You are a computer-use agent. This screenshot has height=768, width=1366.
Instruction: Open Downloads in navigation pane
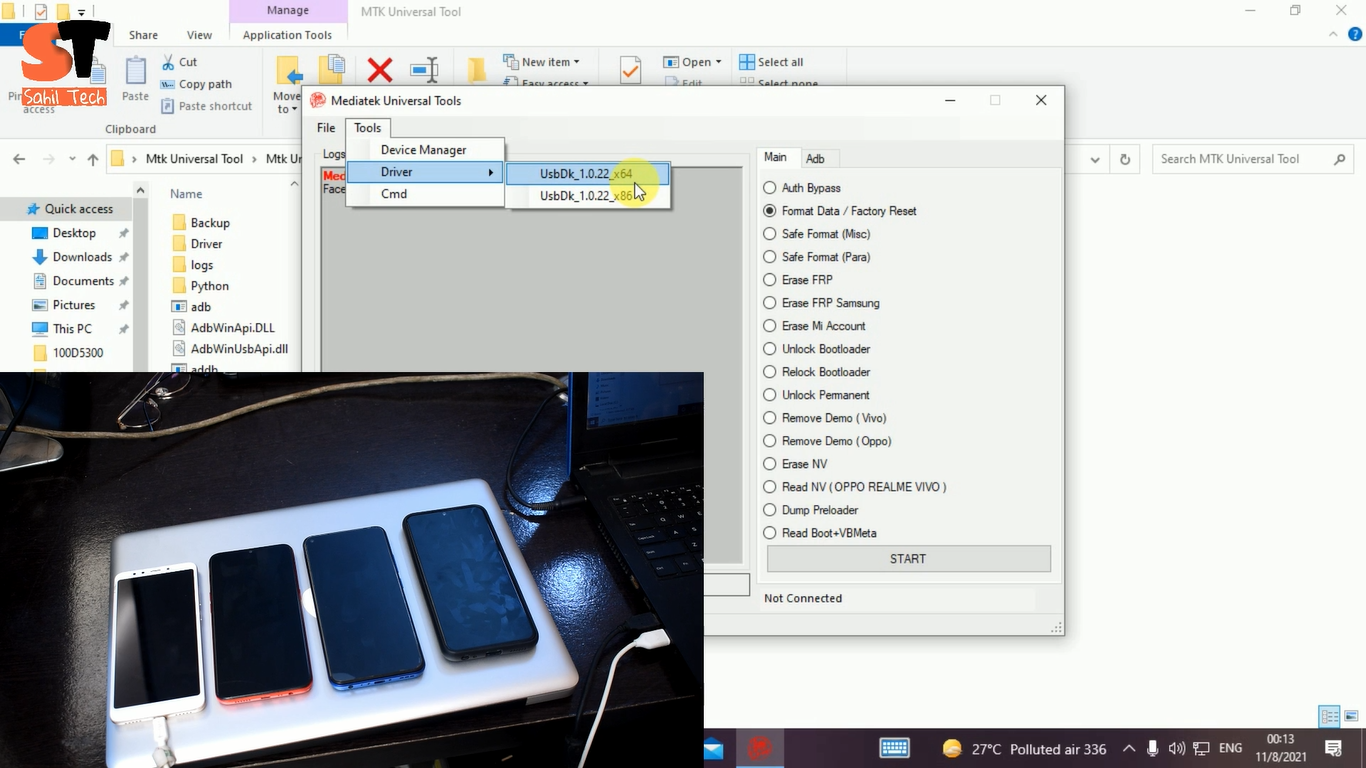click(x=74, y=257)
